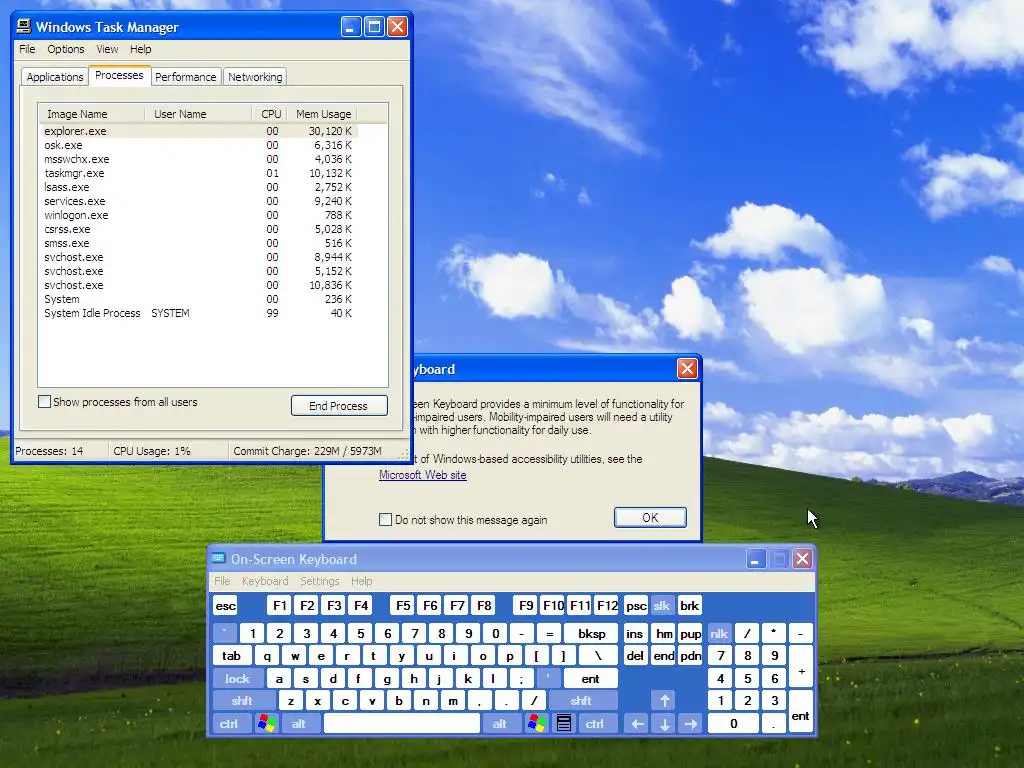Open On-Screen Keyboard Keyboard menu
The width and height of the screenshot is (1024, 768).
(x=264, y=581)
